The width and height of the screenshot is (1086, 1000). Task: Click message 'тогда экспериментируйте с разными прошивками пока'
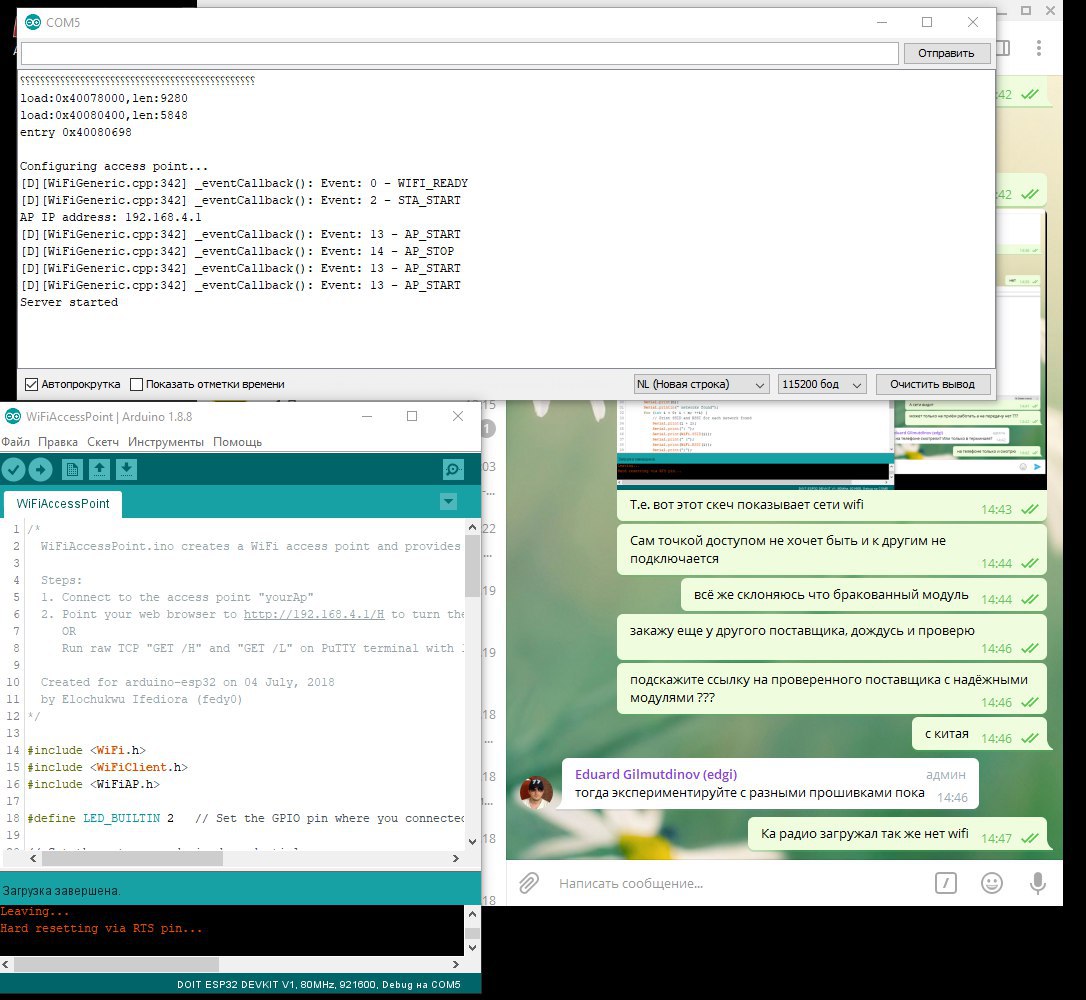click(749, 792)
